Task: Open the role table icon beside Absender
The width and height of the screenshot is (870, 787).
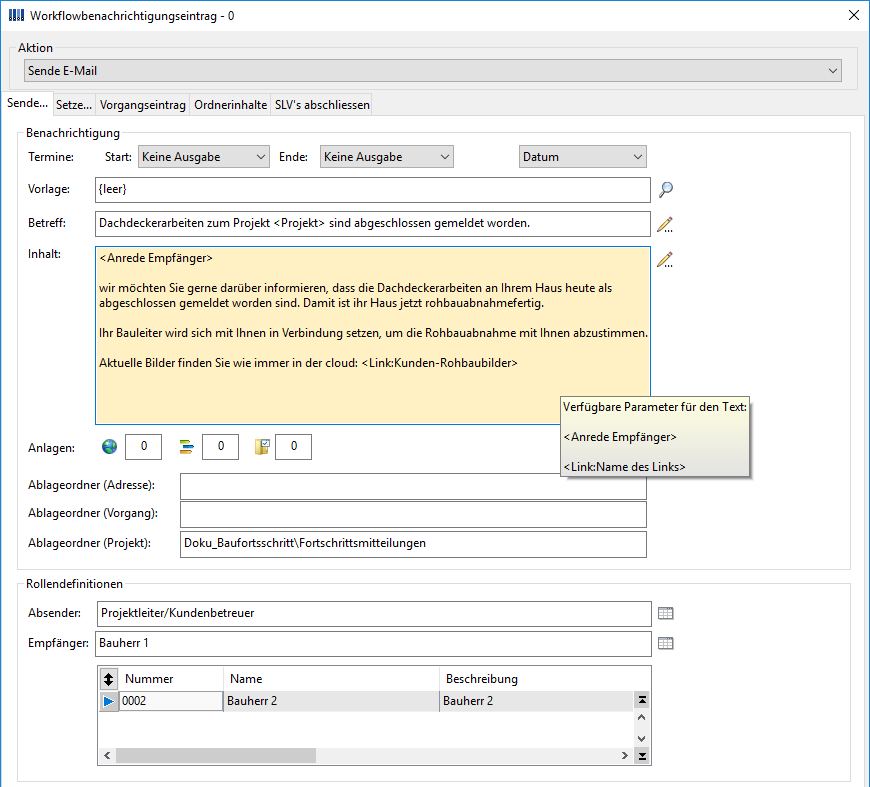Action: [x=665, y=613]
